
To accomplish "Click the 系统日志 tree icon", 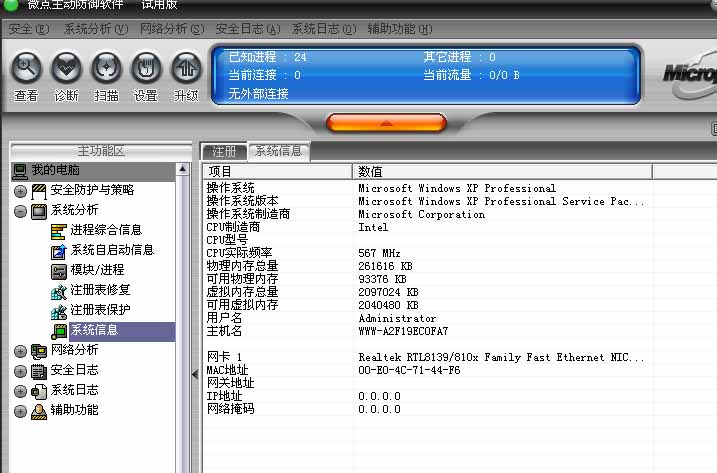I will pos(39,391).
